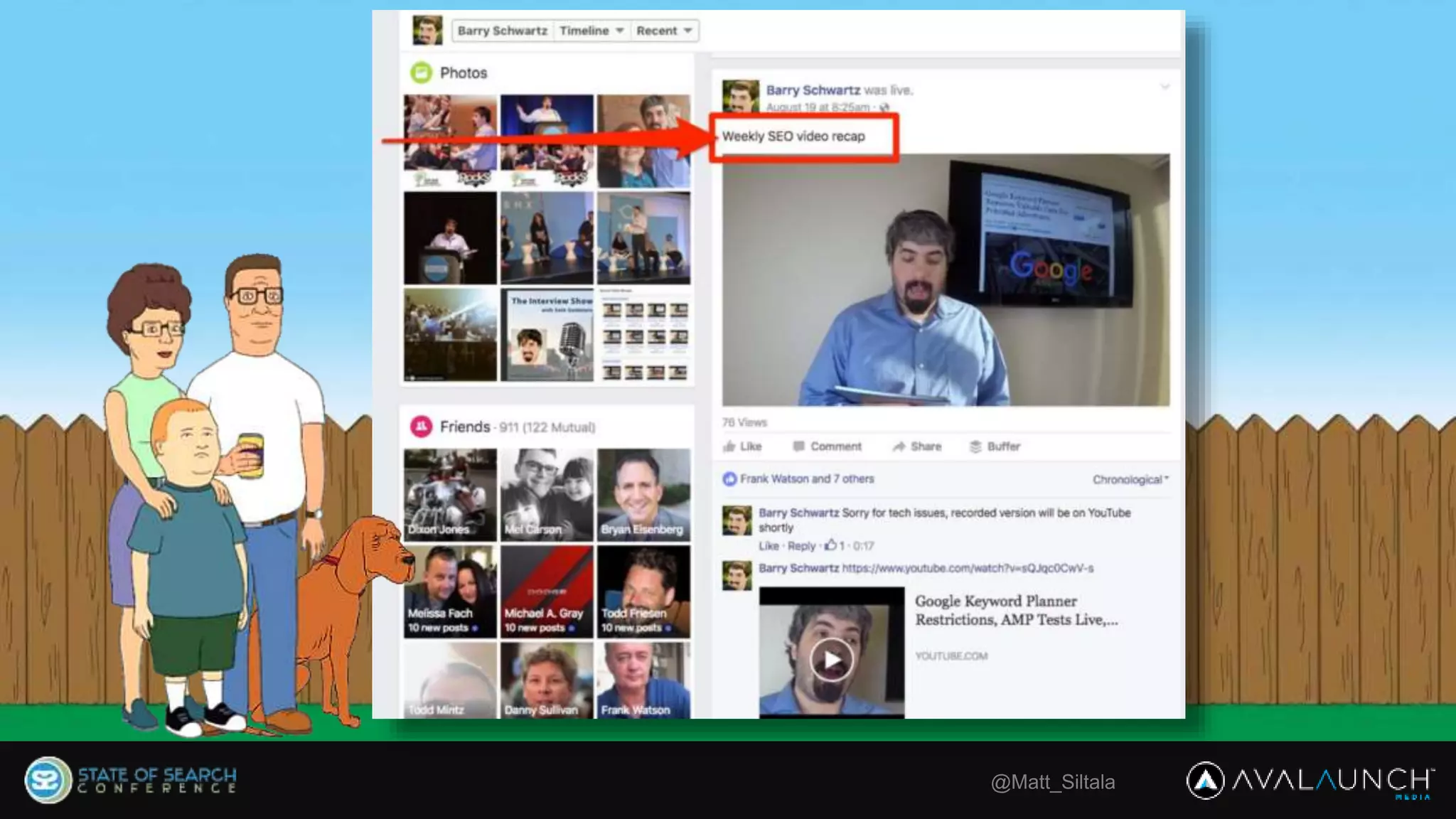The height and width of the screenshot is (819, 1456).
Task: Open the Timeline dropdown
Action: tap(591, 31)
